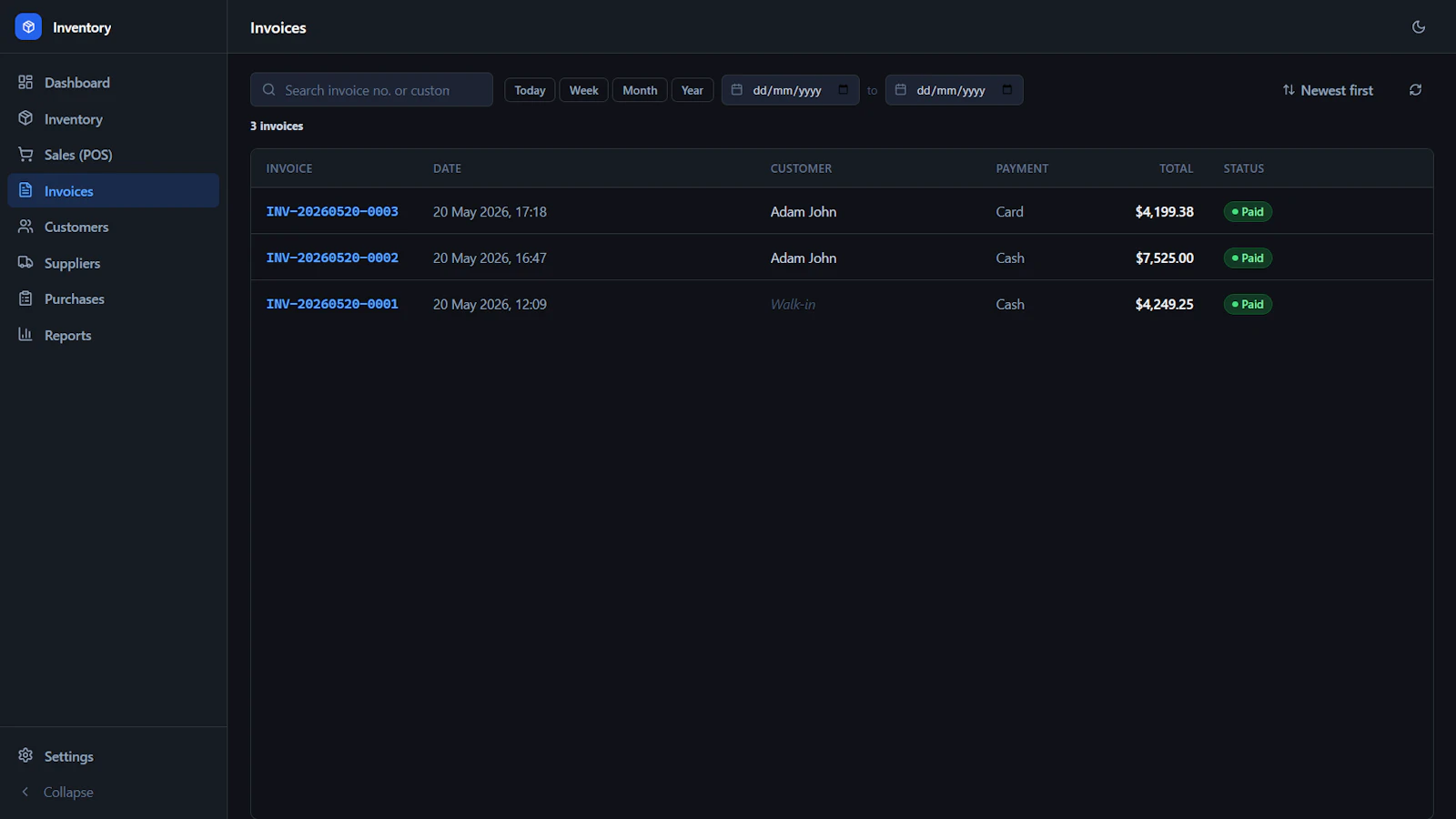This screenshot has width=1456, height=819.
Task: Open the Inventory page from sidebar
Action: point(114,118)
